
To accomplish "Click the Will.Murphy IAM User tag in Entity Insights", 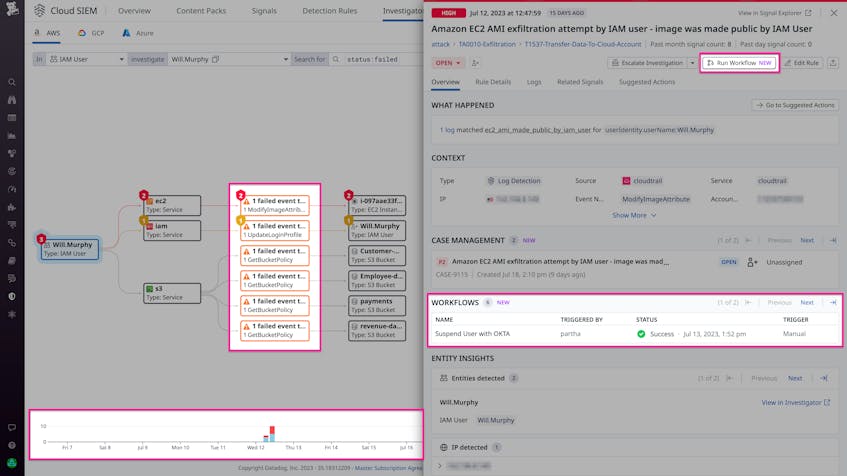I will tap(495, 420).
